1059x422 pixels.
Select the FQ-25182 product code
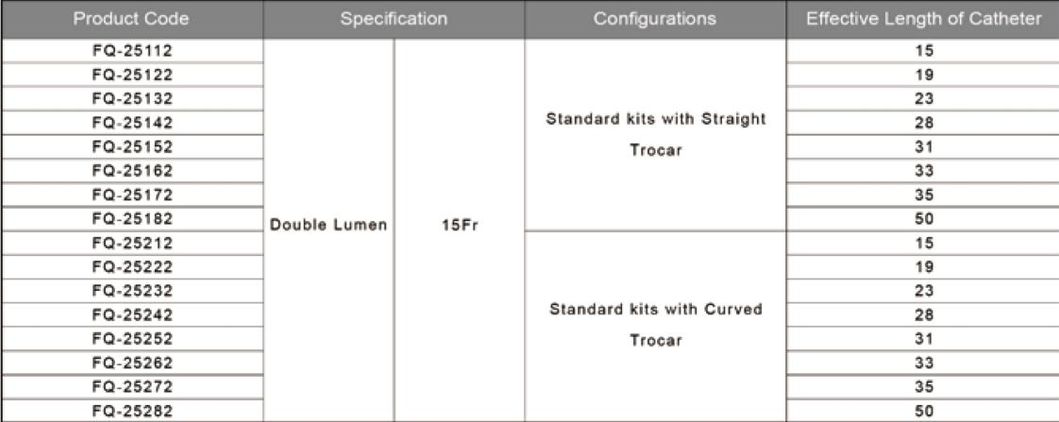click(131, 218)
